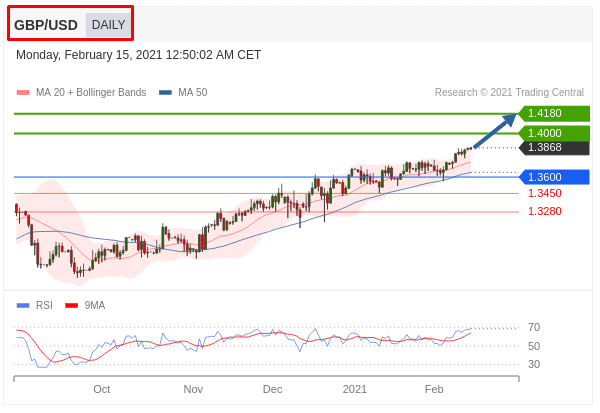Click the 2021 label on the time axis
This screenshot has width=600, height=413.
pyautogui.click(x=355, y=389)
